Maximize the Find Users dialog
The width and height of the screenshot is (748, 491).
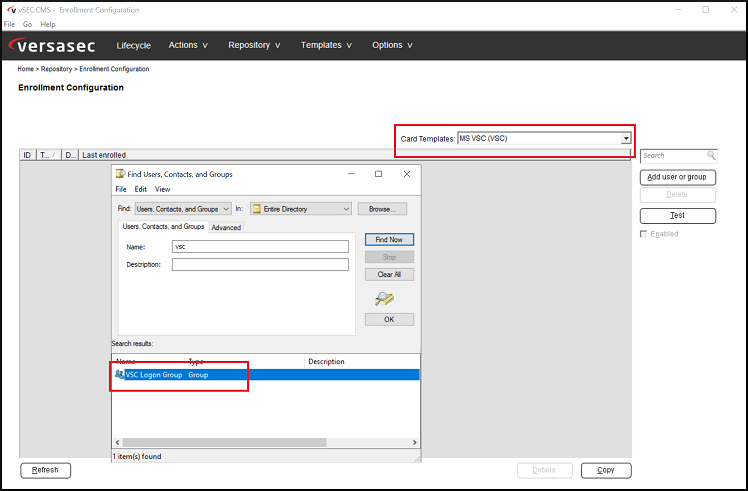coord(378,174)
